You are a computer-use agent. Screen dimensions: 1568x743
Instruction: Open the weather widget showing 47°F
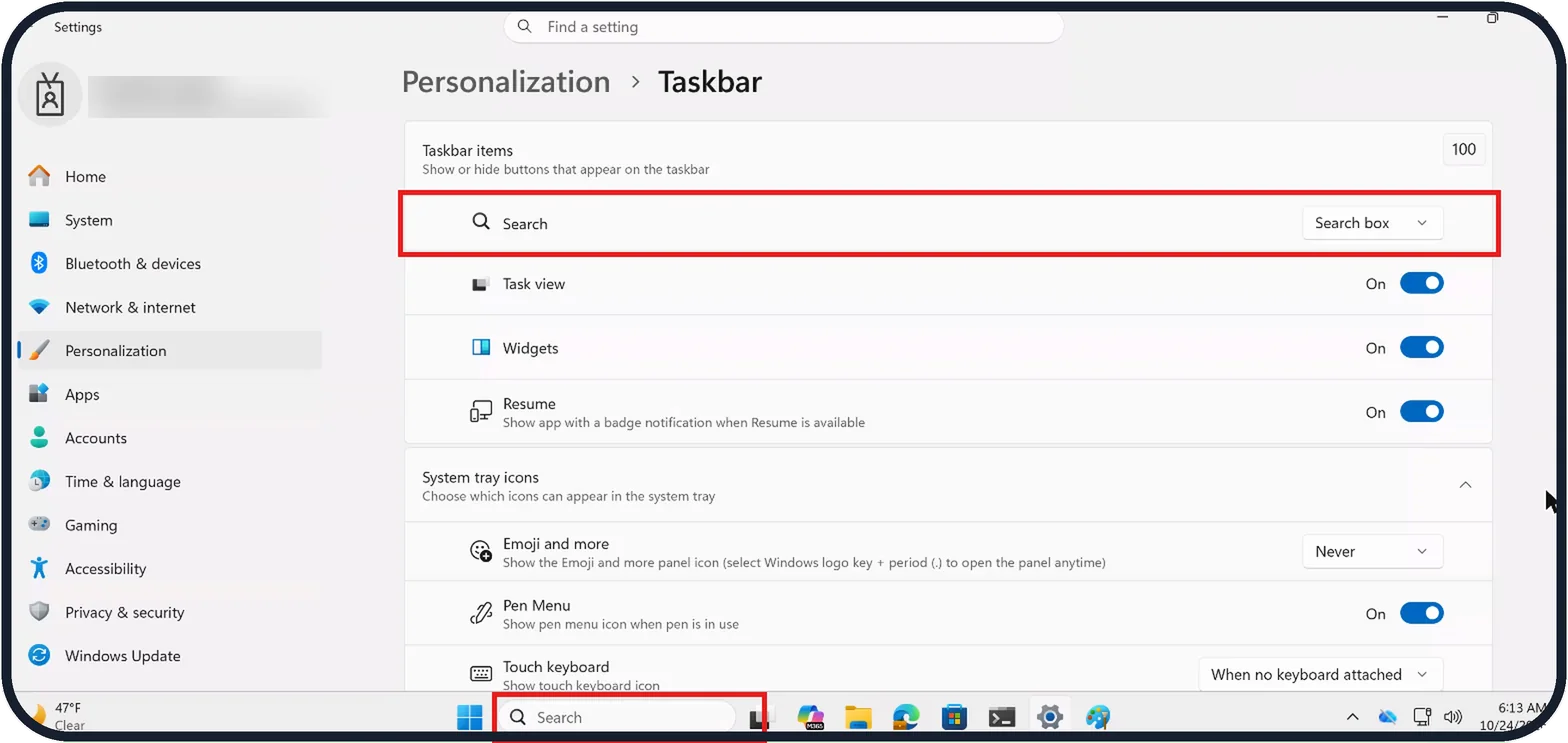click(58, 716)
